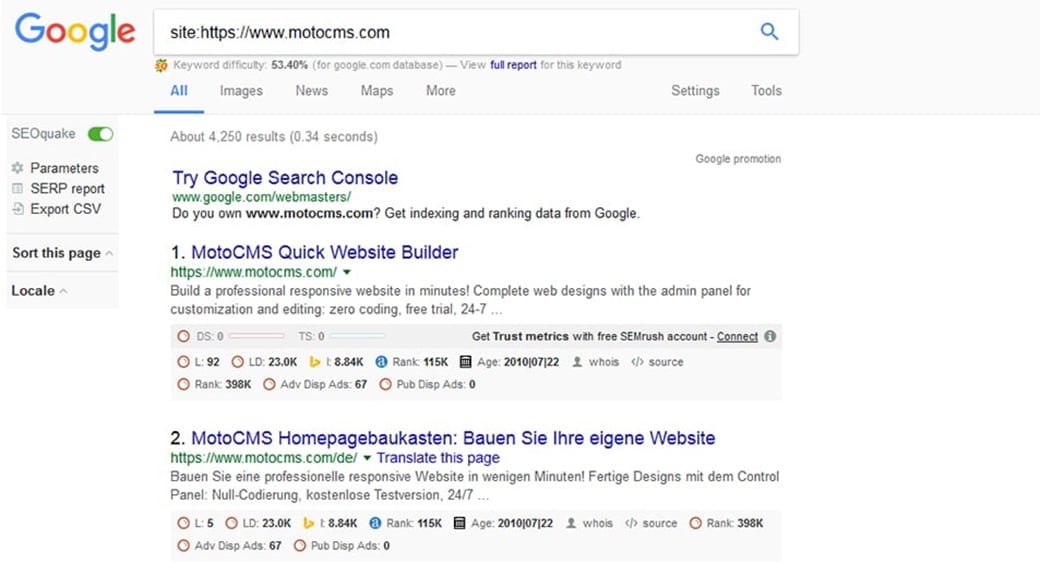The image size is (1040, 563).
Task: Toggle the SEOquake switch off
Action: 100,133
